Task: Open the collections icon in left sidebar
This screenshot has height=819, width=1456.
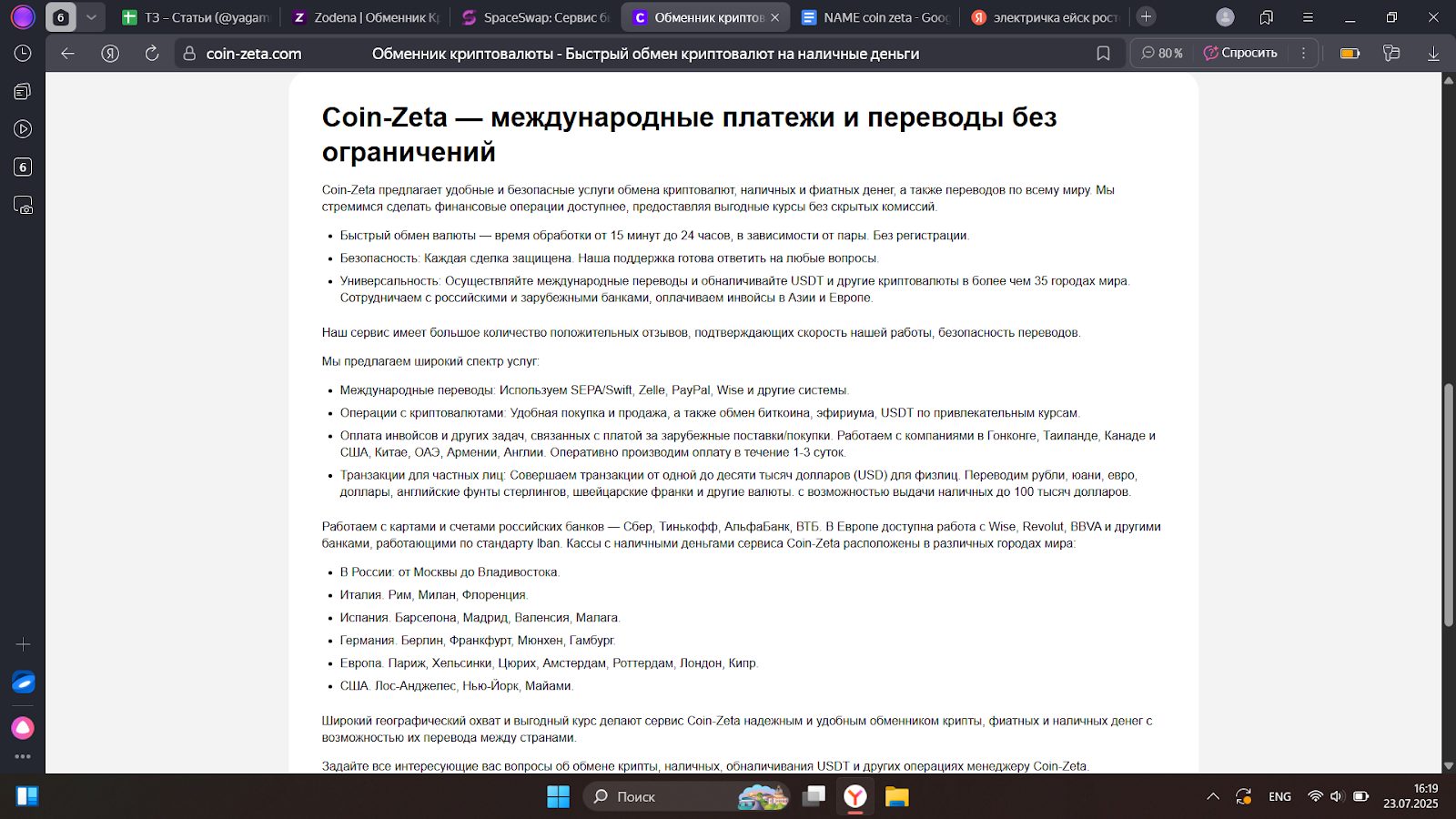Action: pyautogui.click(x=23, y=91)
